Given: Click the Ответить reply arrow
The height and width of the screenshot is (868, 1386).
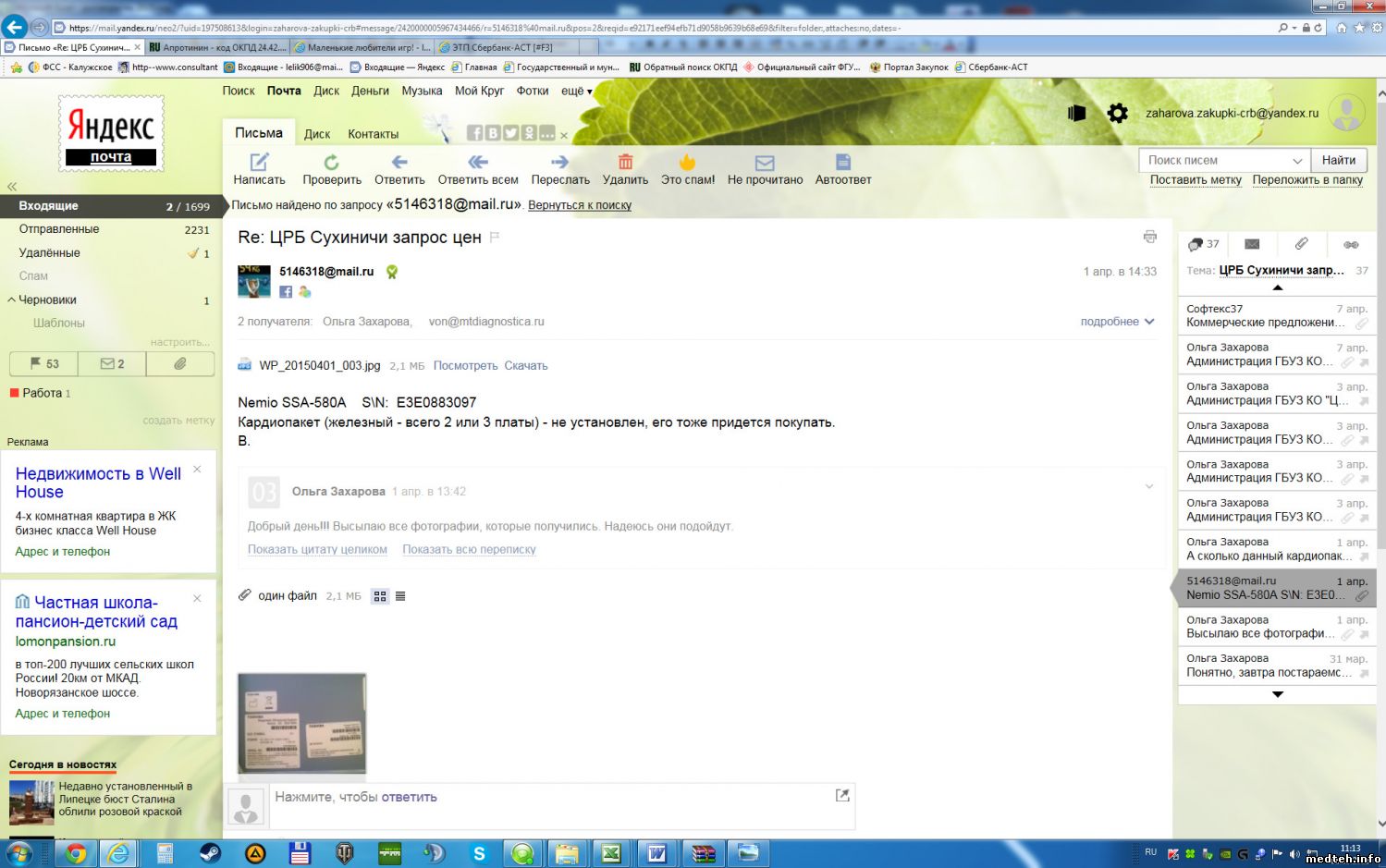Looking at the screenshot, I should (x=399, y=163).
